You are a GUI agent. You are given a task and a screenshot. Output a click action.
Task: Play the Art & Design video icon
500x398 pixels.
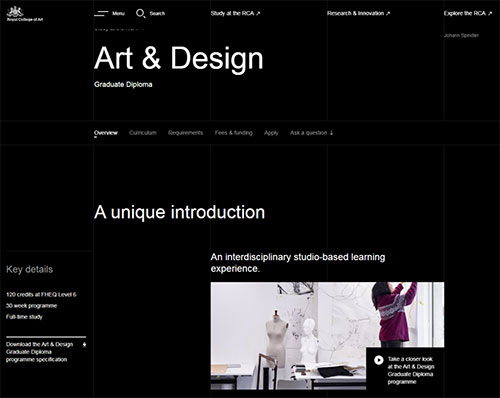(x=379, y=360)
